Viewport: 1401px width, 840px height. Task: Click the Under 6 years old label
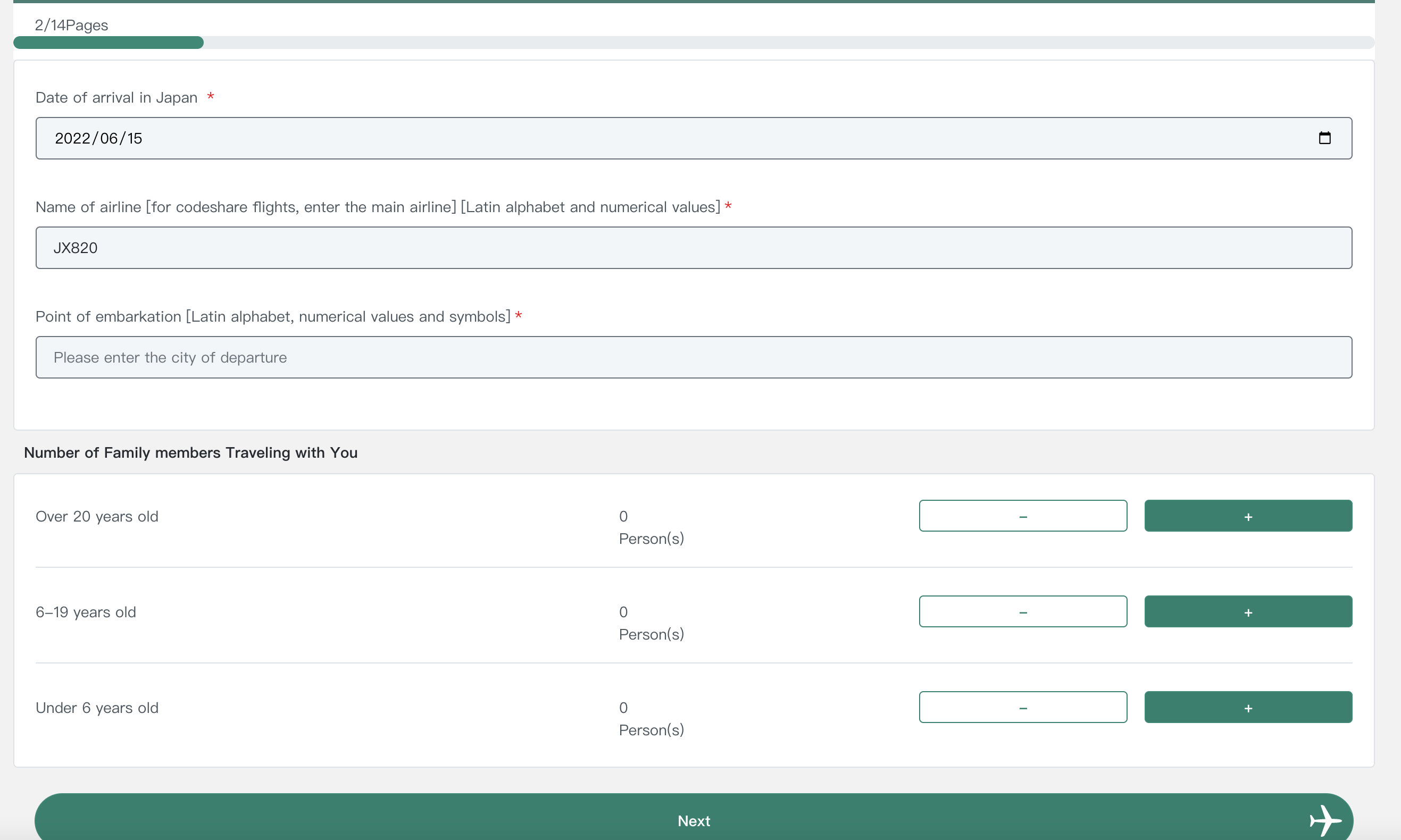[x=97, y=708]
